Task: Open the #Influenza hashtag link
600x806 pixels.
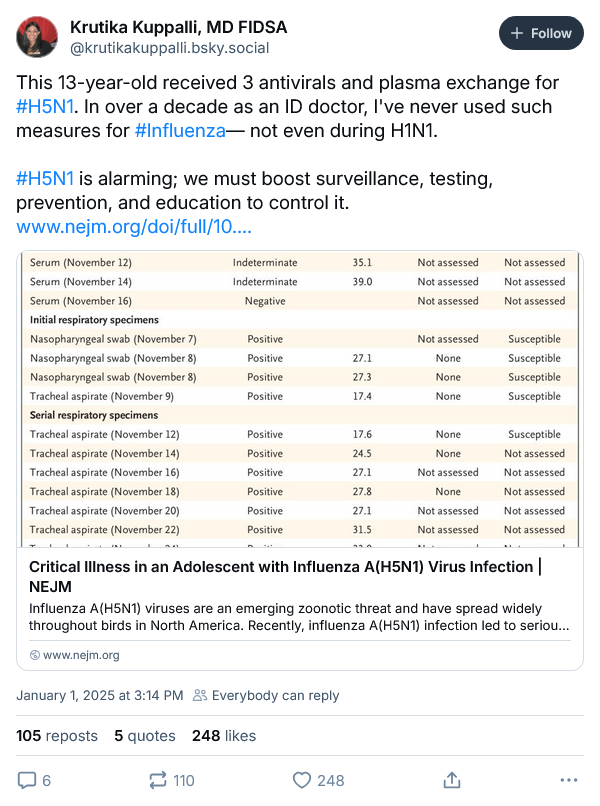Action: pos(180,129)
